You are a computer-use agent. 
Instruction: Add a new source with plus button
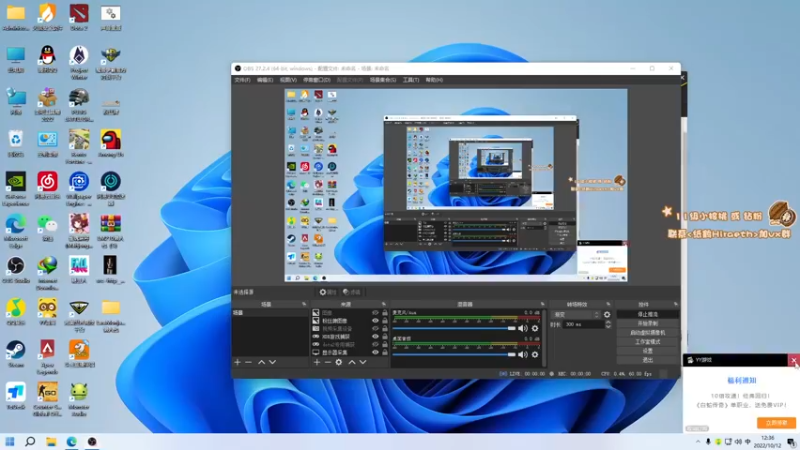pos(317,362)
